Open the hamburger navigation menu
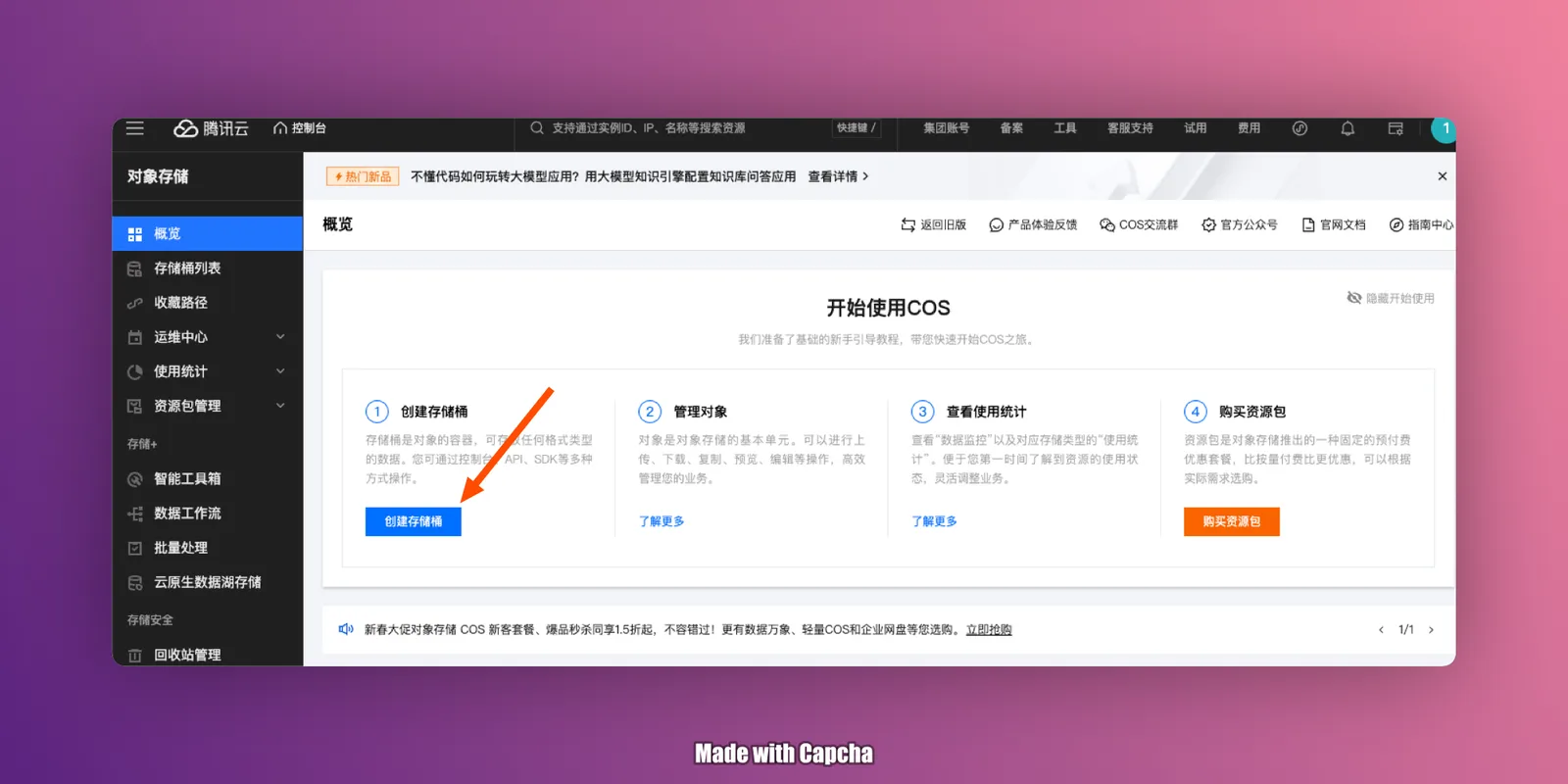 (x=135, y=128)
